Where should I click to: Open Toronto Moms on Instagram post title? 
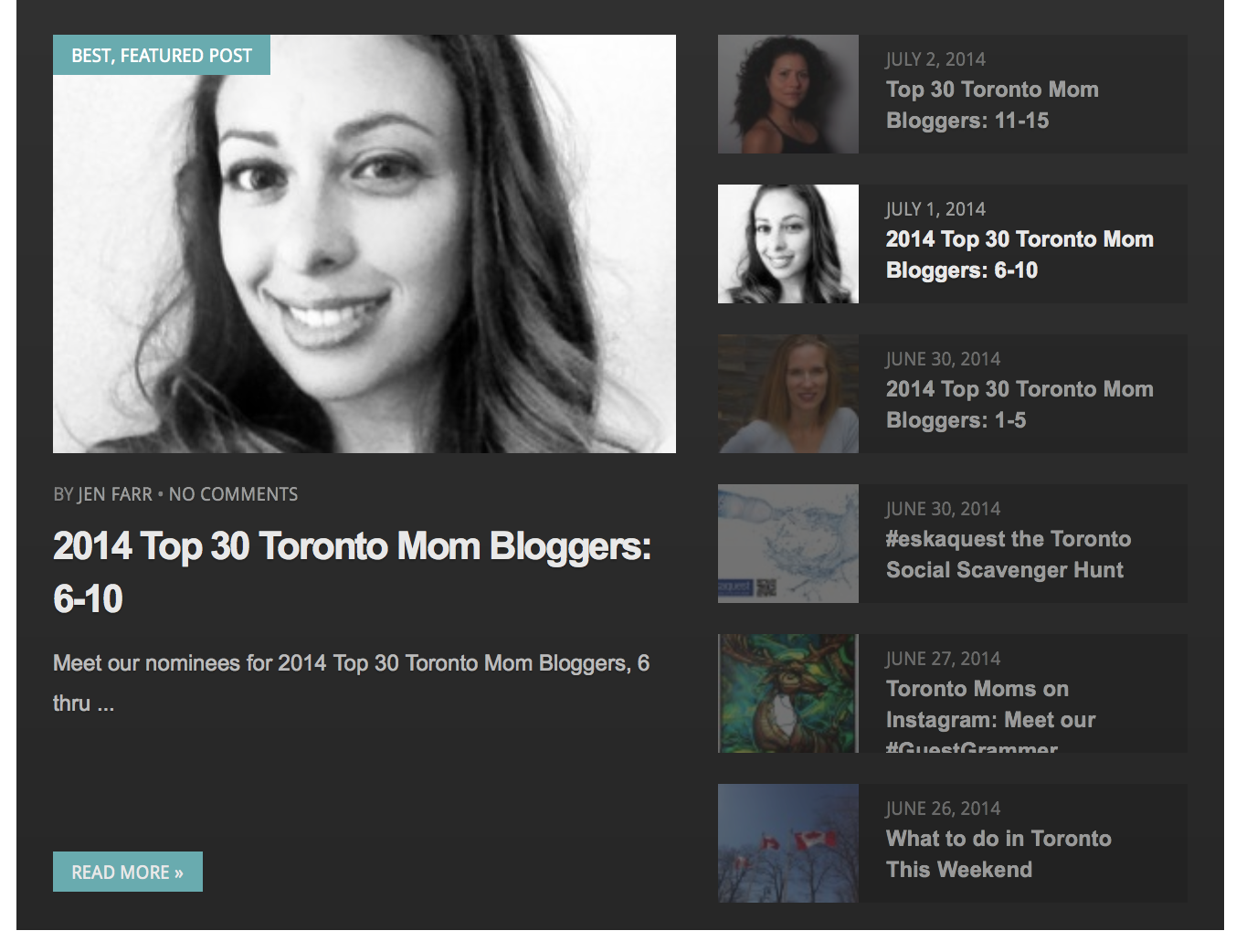pyautogui.click(x=990, y=714)
